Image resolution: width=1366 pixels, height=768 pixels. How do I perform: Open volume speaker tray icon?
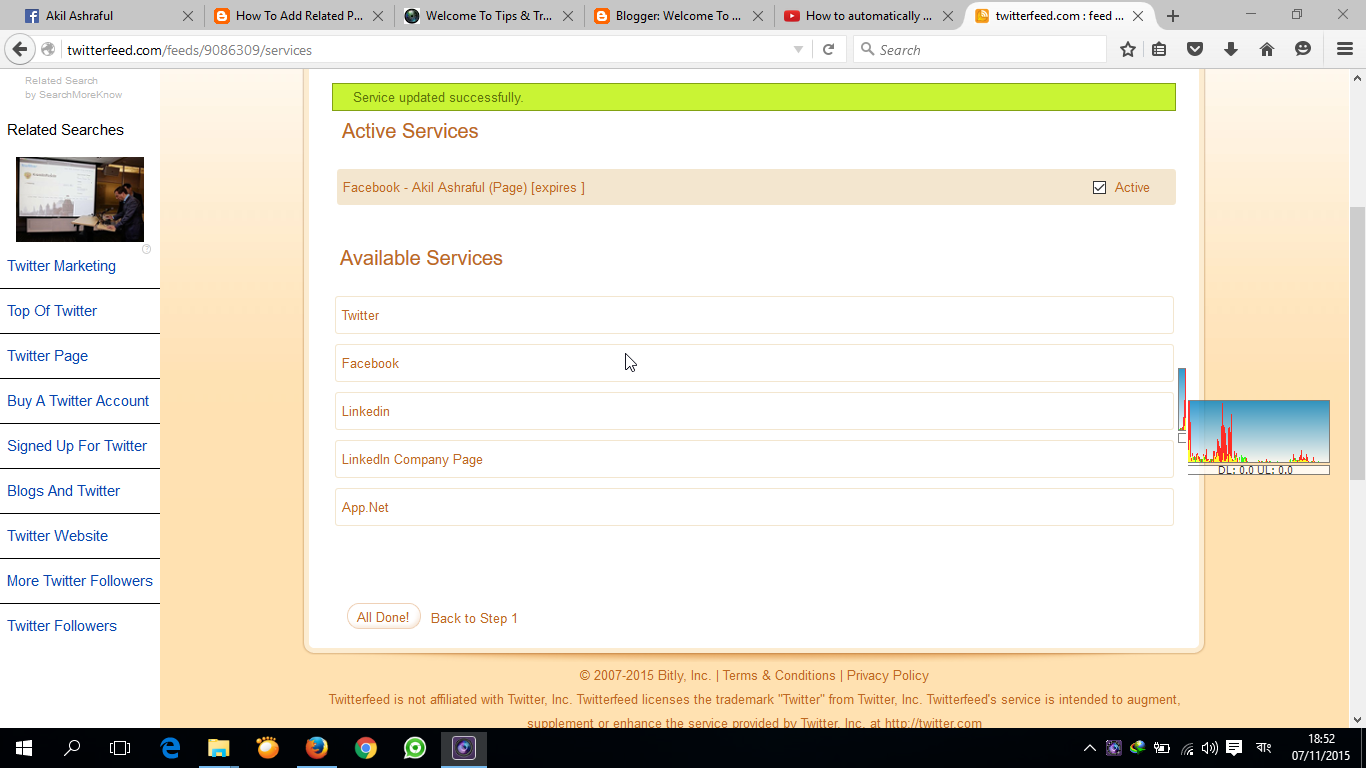click(1210, 748)
